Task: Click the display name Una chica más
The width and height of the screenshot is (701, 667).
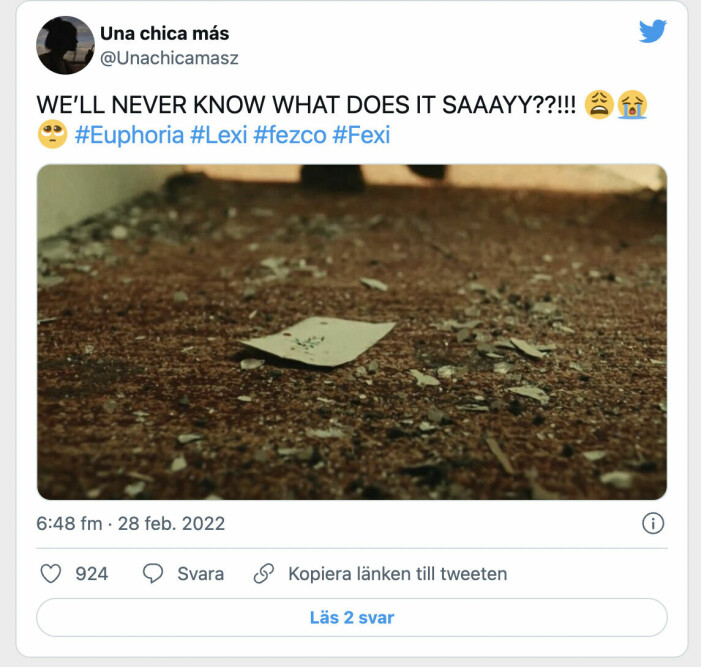Action: 165,34
